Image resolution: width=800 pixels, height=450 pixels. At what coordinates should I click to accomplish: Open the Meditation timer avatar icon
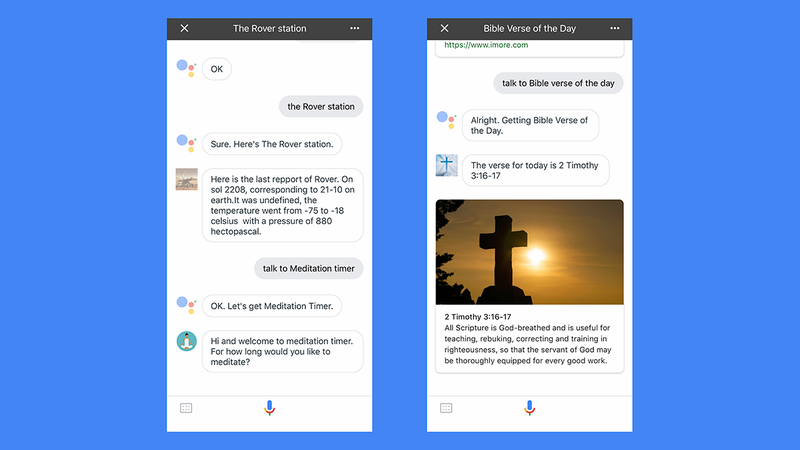click(187, 341)
